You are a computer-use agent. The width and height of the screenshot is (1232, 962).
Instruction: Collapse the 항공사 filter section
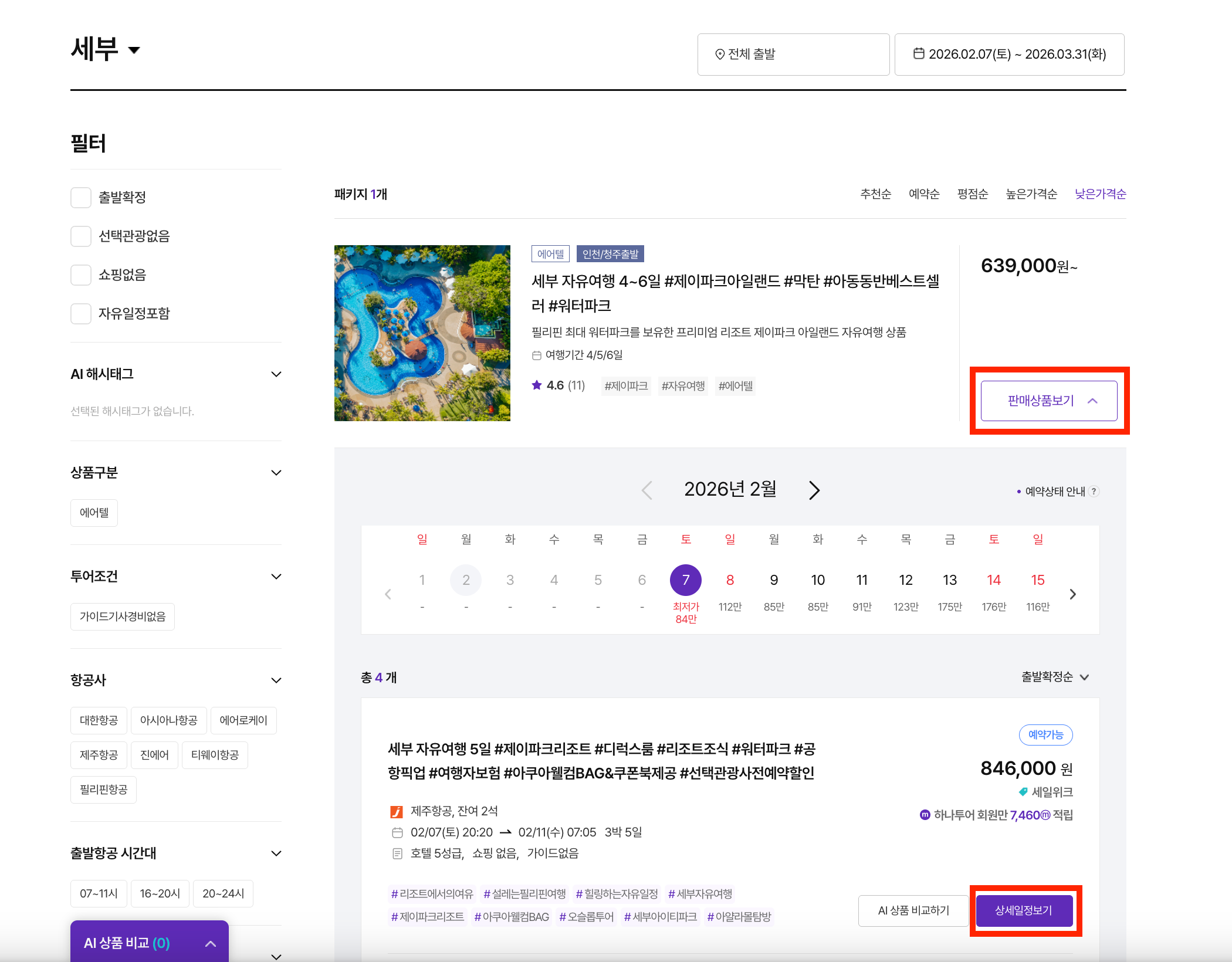click(x=276, y=680)
